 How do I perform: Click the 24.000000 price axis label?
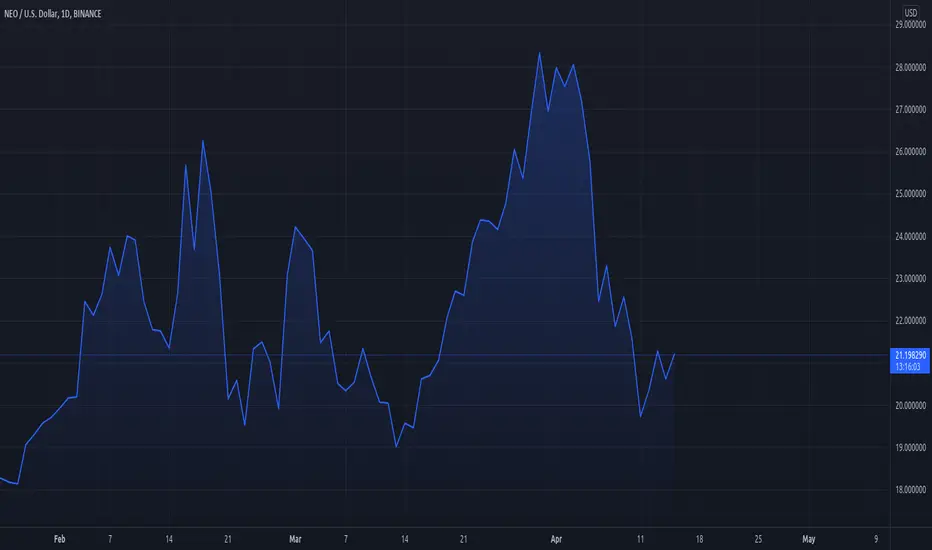click(x=910, y=236)
